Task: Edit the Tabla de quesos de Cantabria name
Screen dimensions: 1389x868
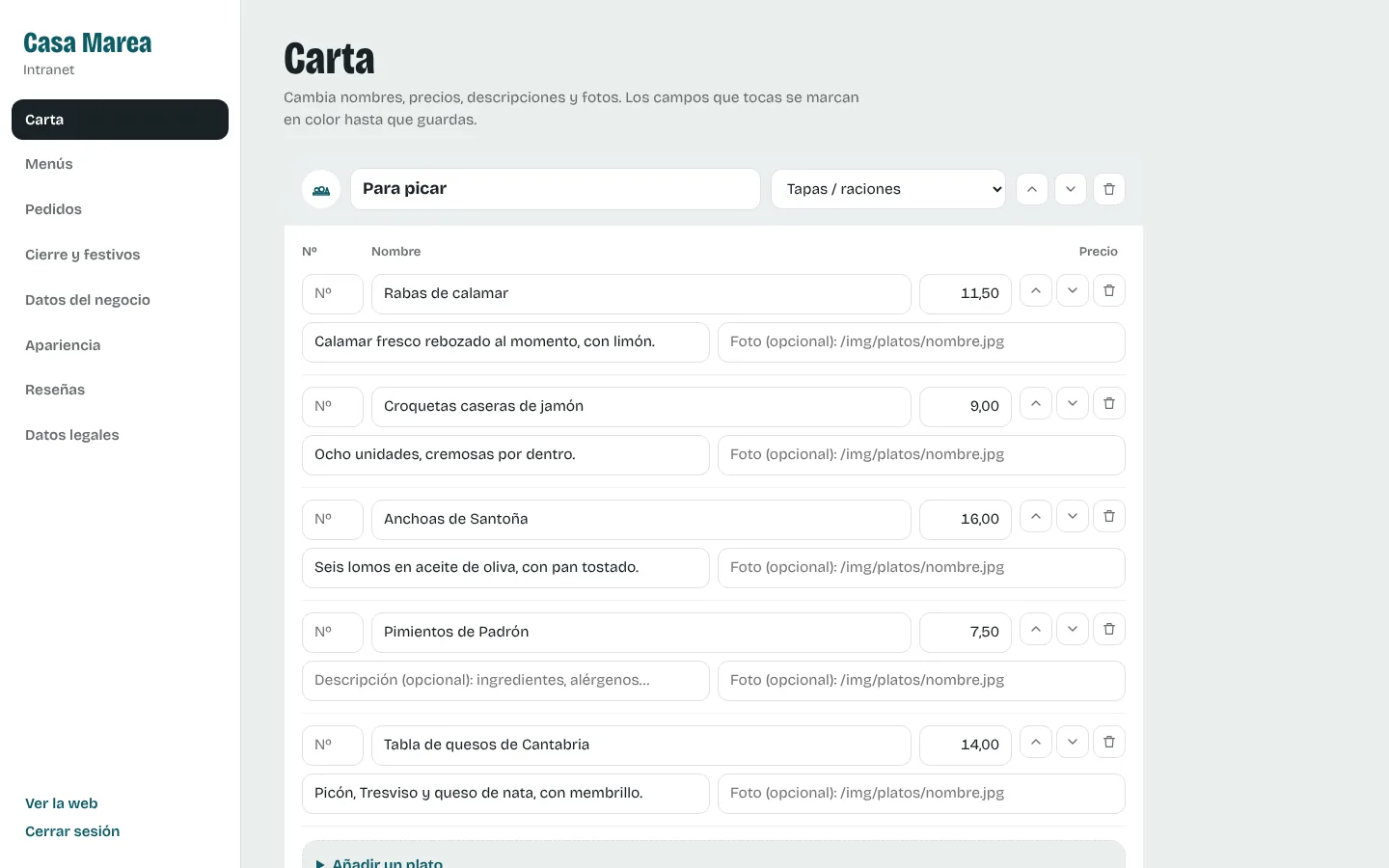Action: click(x=641, y=746)
